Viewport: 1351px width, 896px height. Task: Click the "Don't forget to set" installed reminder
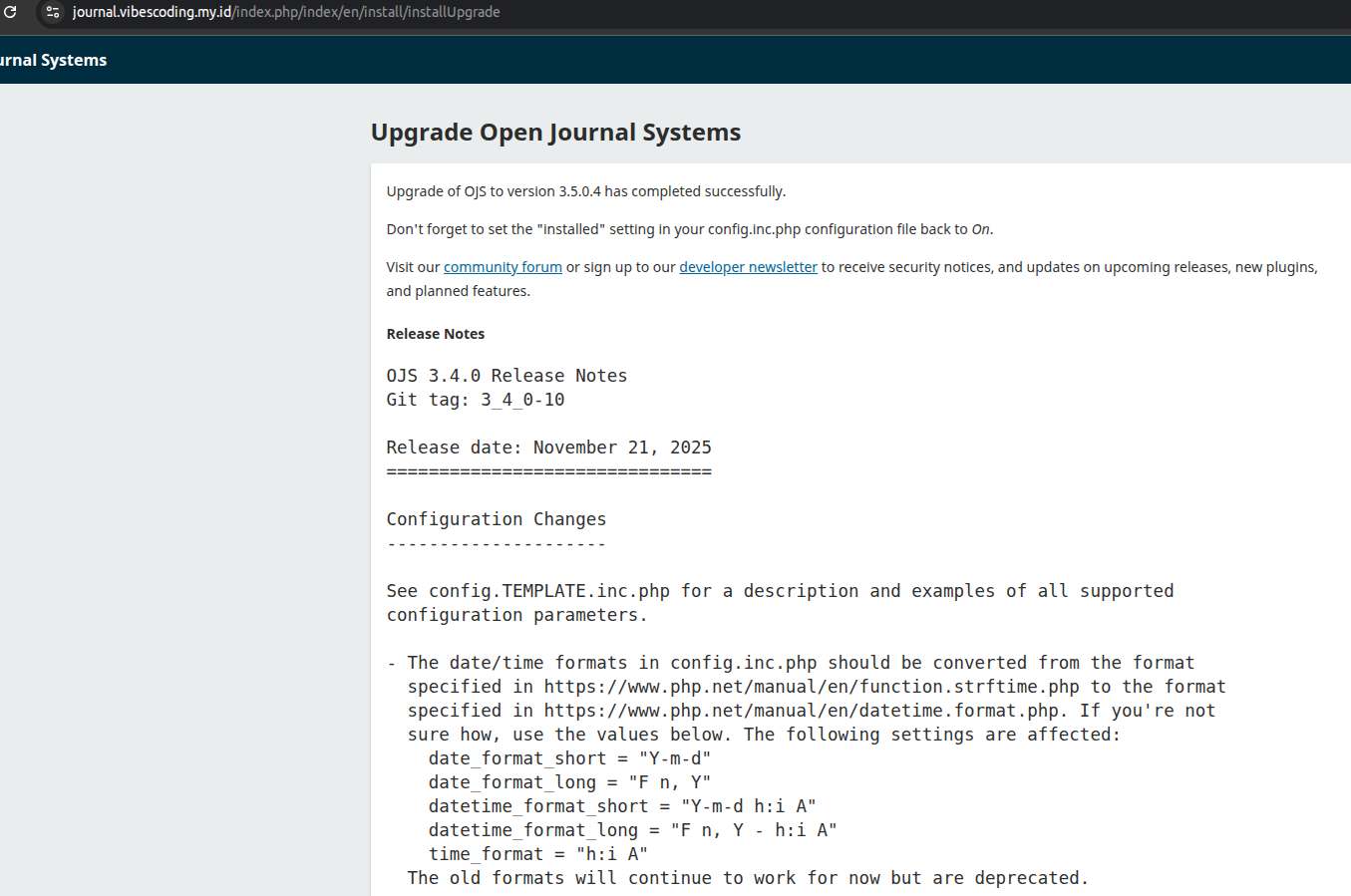tap(690, 229)
